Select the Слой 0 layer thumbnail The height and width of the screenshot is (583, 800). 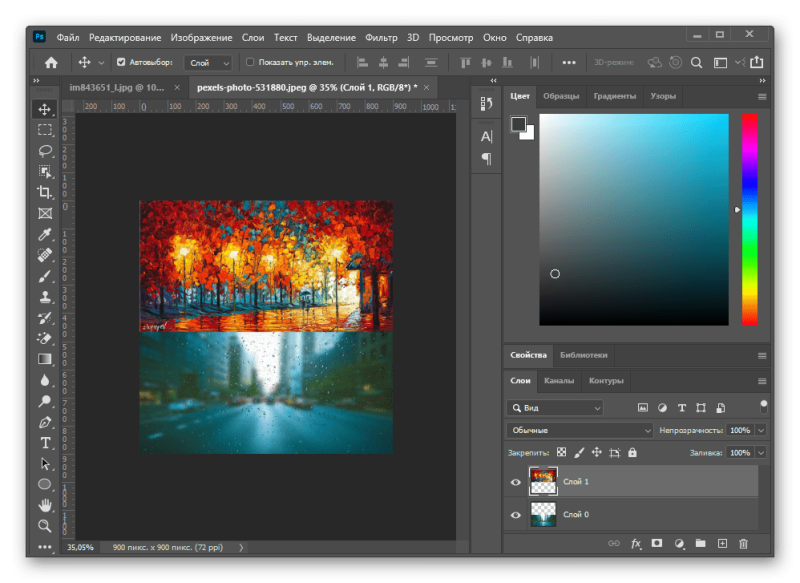tap(543, 515)
